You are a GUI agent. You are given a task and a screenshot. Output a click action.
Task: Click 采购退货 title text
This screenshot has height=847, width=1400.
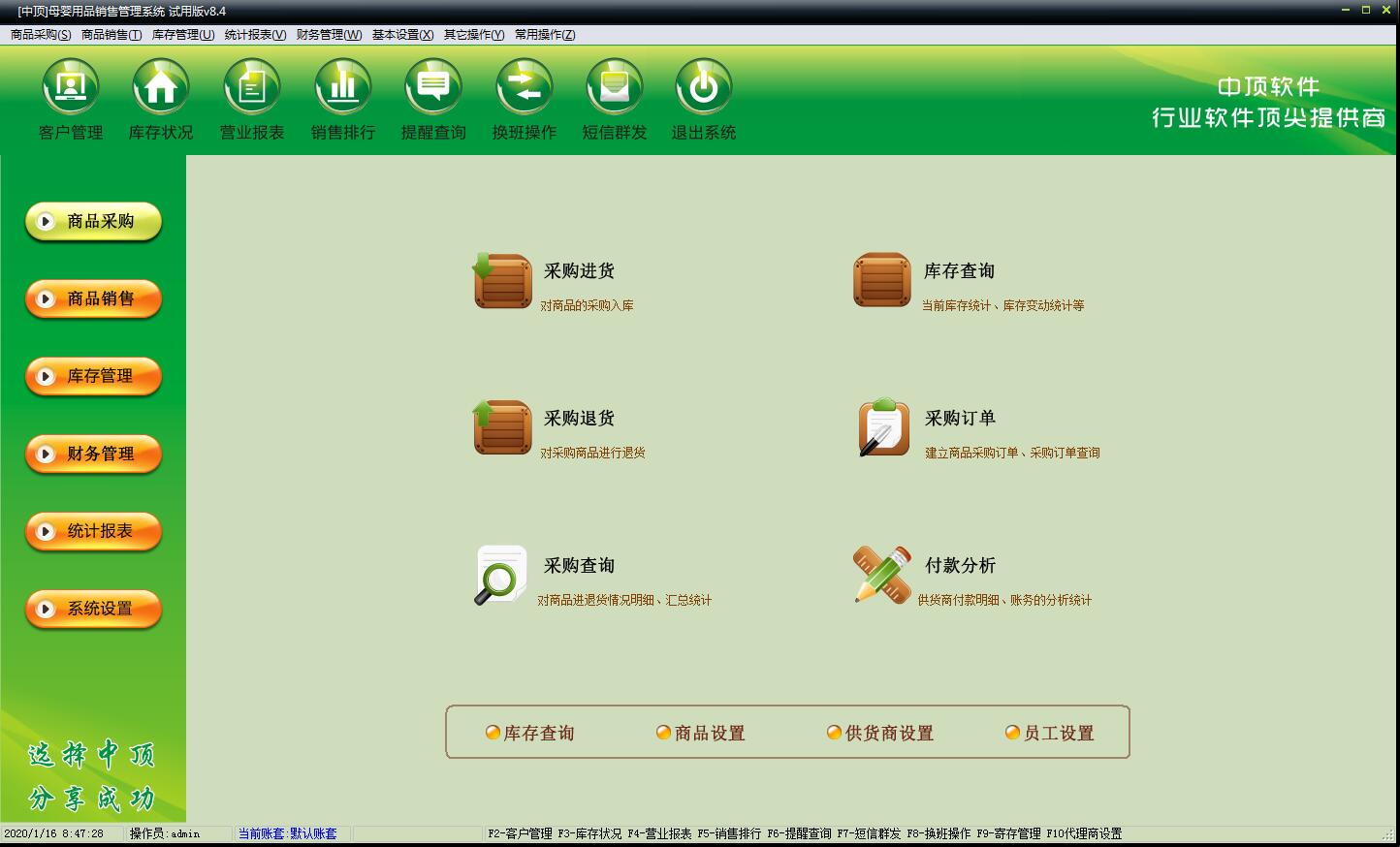pos(579,419)
